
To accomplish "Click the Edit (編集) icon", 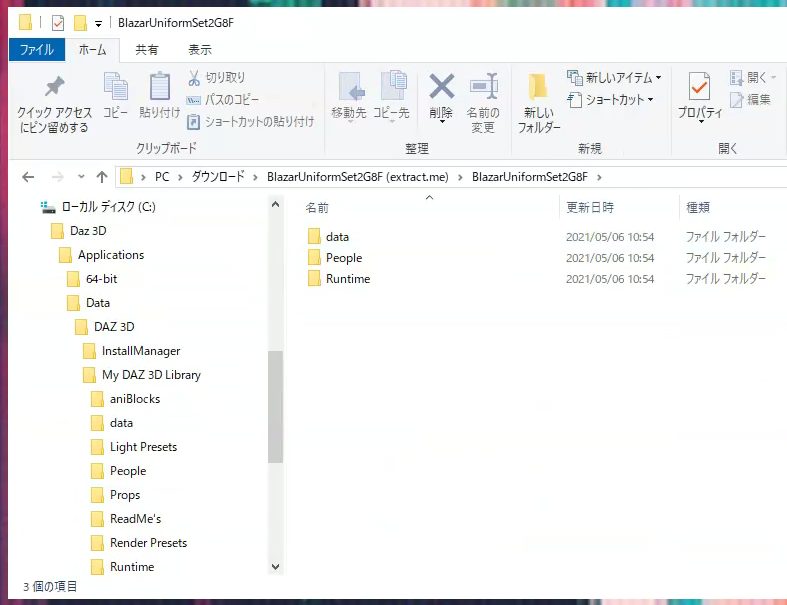I will pos(736,100).
